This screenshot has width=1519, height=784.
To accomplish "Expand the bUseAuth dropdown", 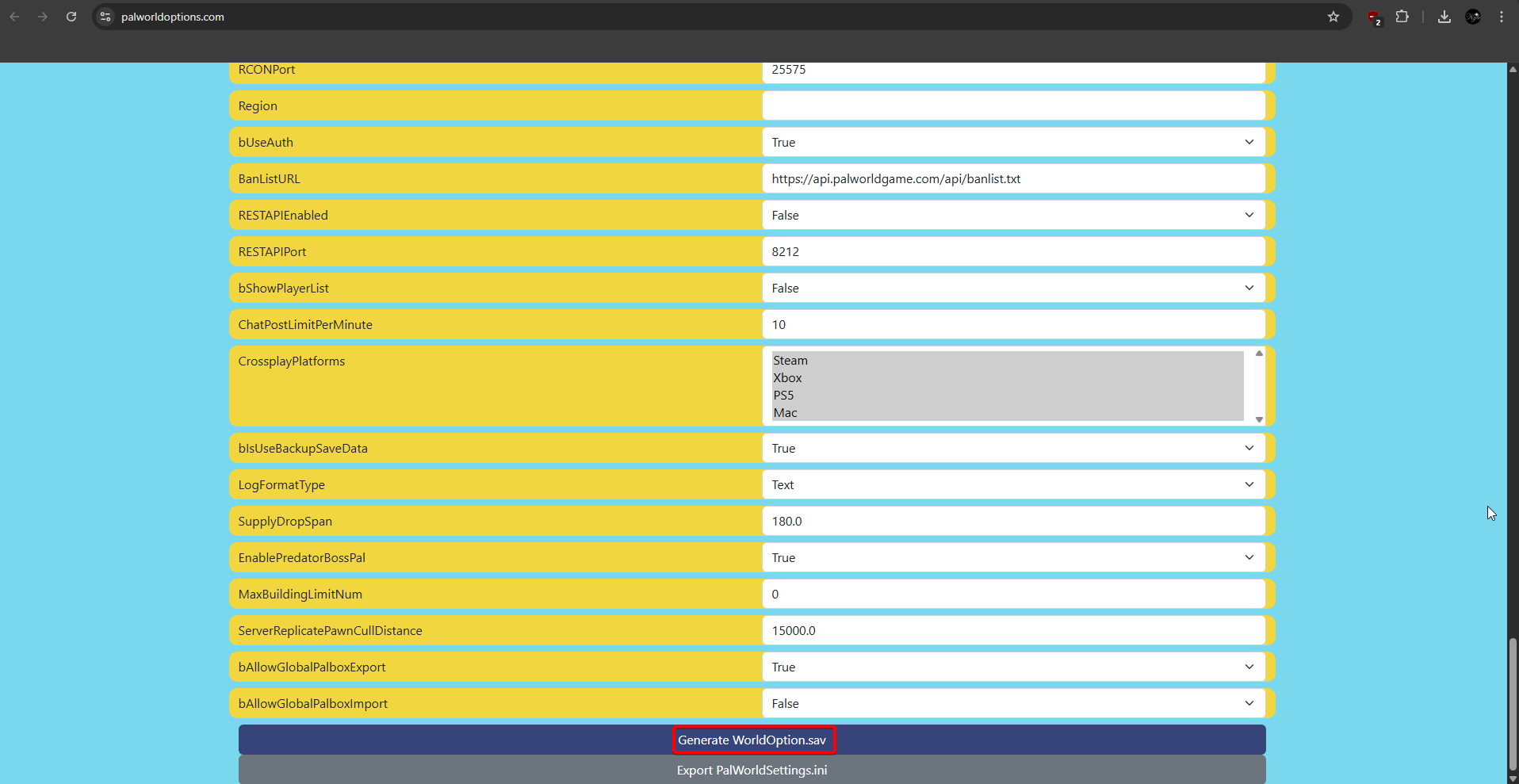I will (1013, 143).
